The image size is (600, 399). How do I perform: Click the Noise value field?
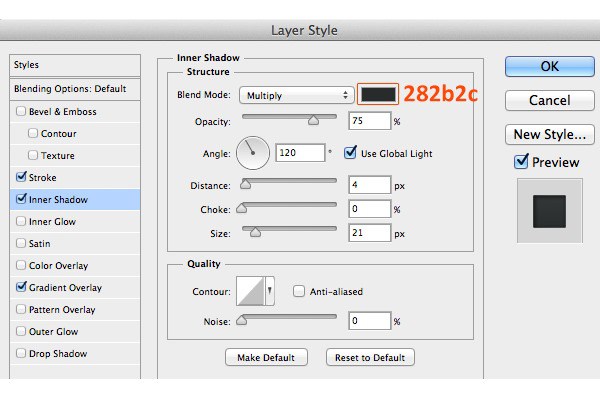pyautogui.click(x=370, y=321)
